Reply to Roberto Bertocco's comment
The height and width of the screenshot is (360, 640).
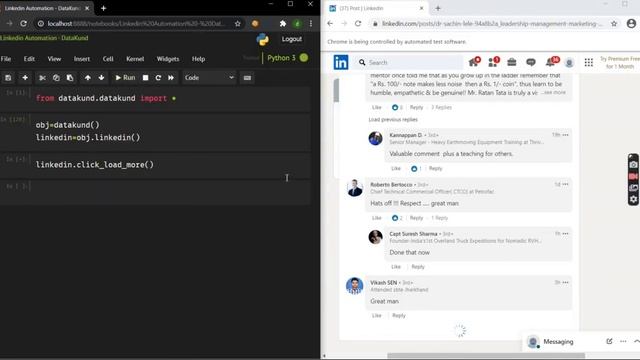pyautogui.click(x=416, y=218)
